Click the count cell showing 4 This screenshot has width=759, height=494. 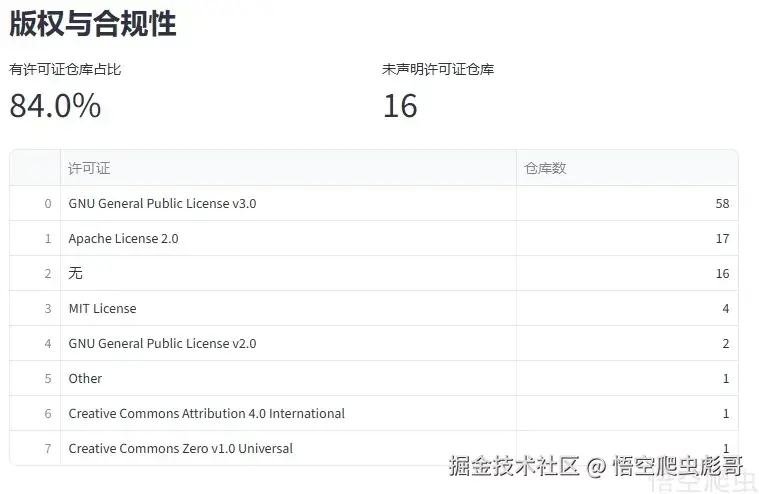coord(627,308)
